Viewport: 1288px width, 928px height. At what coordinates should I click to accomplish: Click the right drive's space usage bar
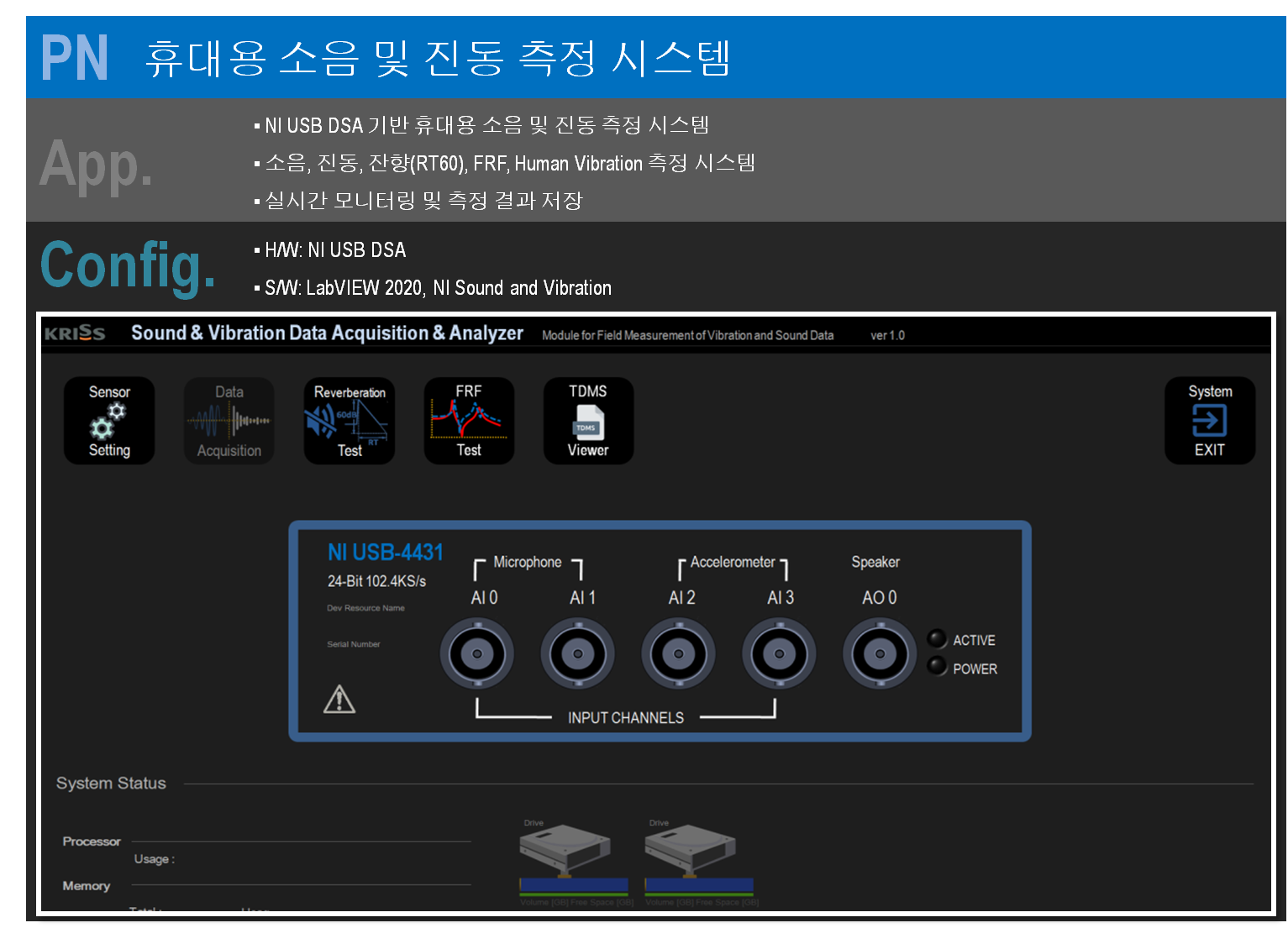(x=699, y=886)
